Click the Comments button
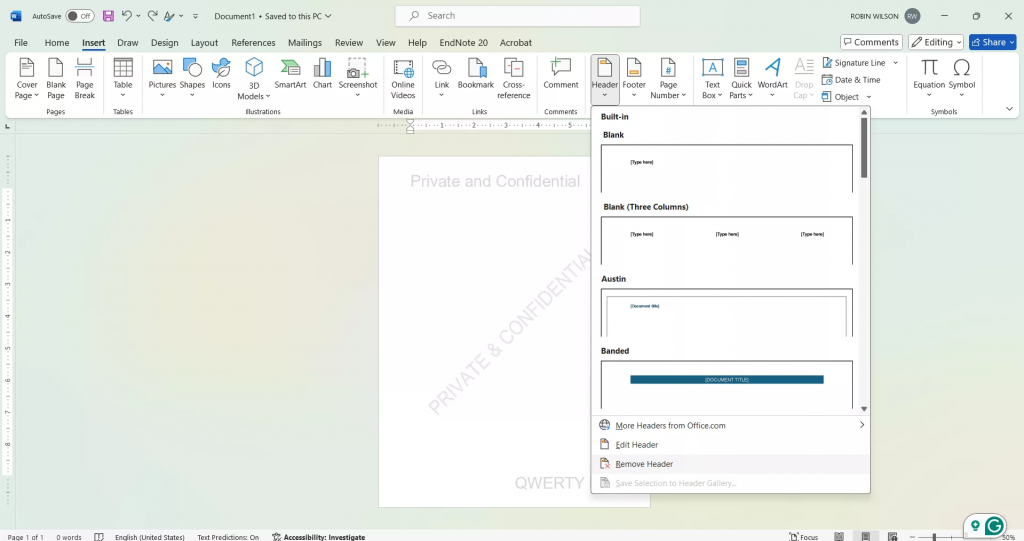This screenshot has width=1024, height=541. tap(871, 42)
